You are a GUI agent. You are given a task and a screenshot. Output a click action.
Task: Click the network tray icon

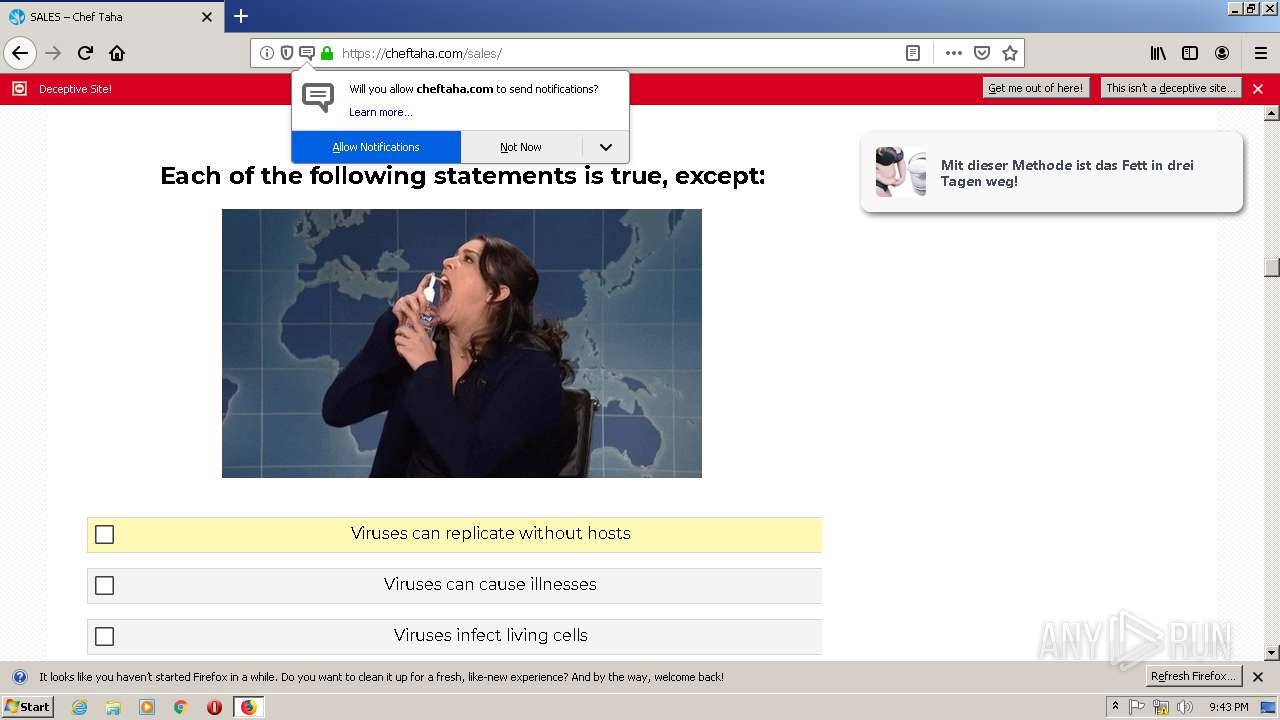click(1161, 707)
